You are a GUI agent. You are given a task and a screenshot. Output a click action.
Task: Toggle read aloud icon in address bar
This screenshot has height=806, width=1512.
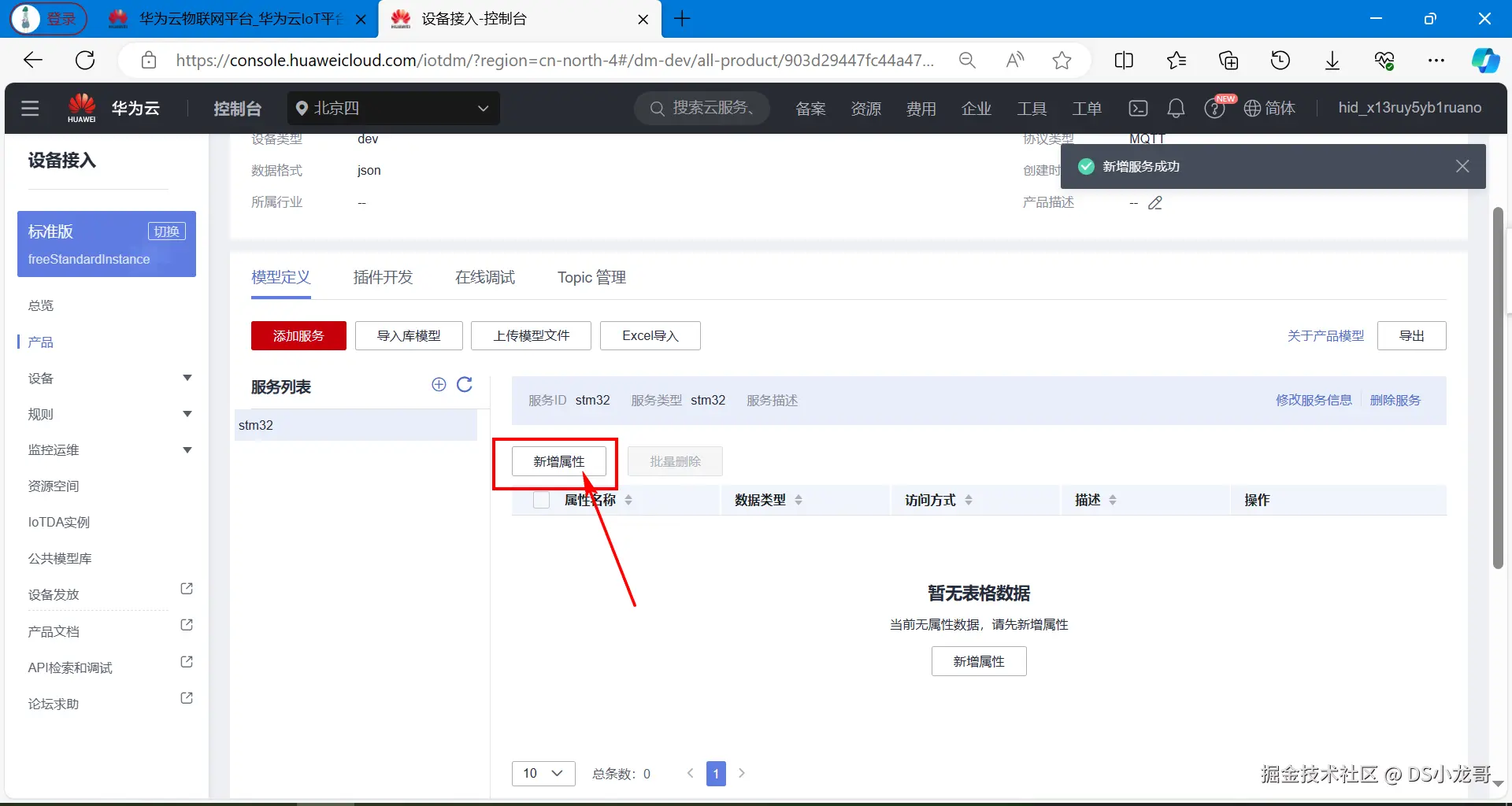(x=1015, y=60)
